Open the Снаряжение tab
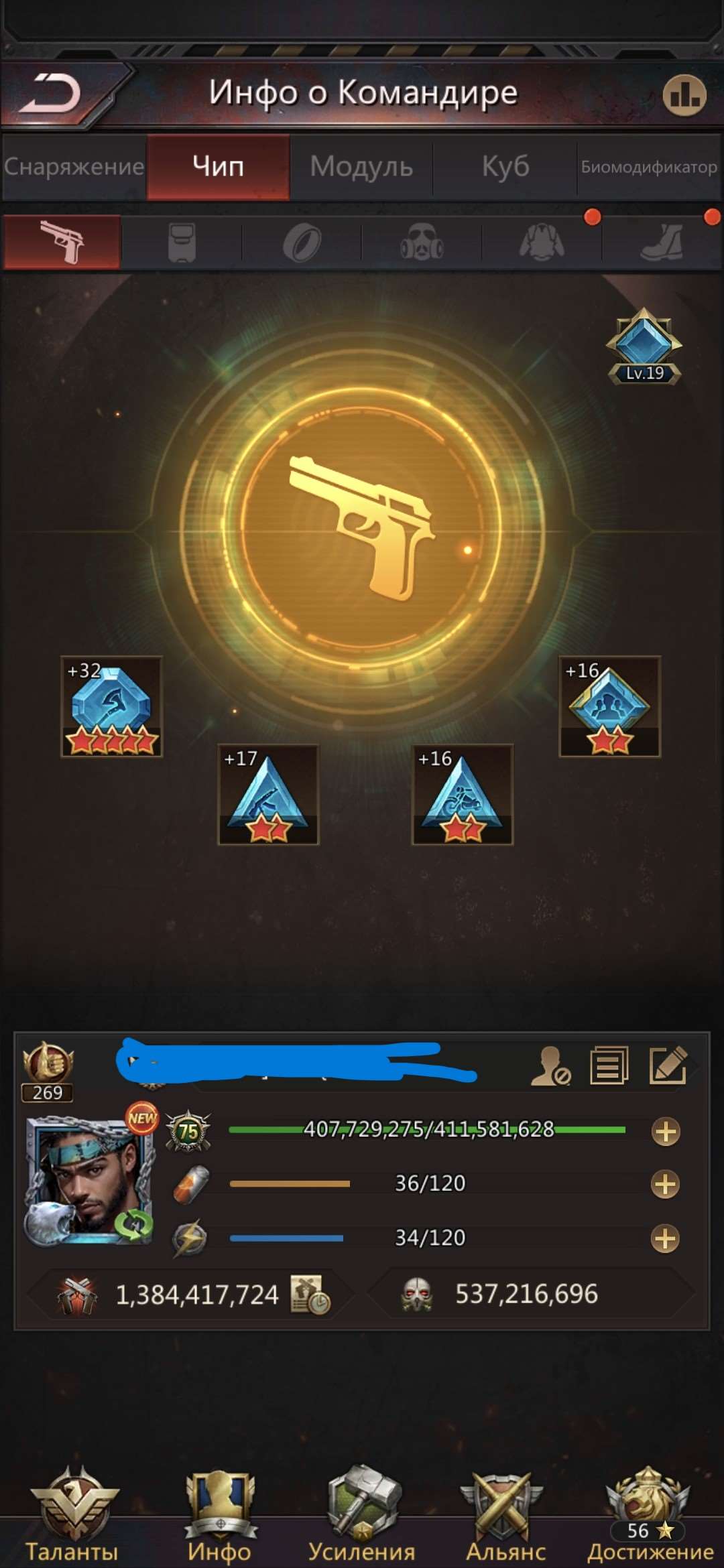 (x=74, y=166)
